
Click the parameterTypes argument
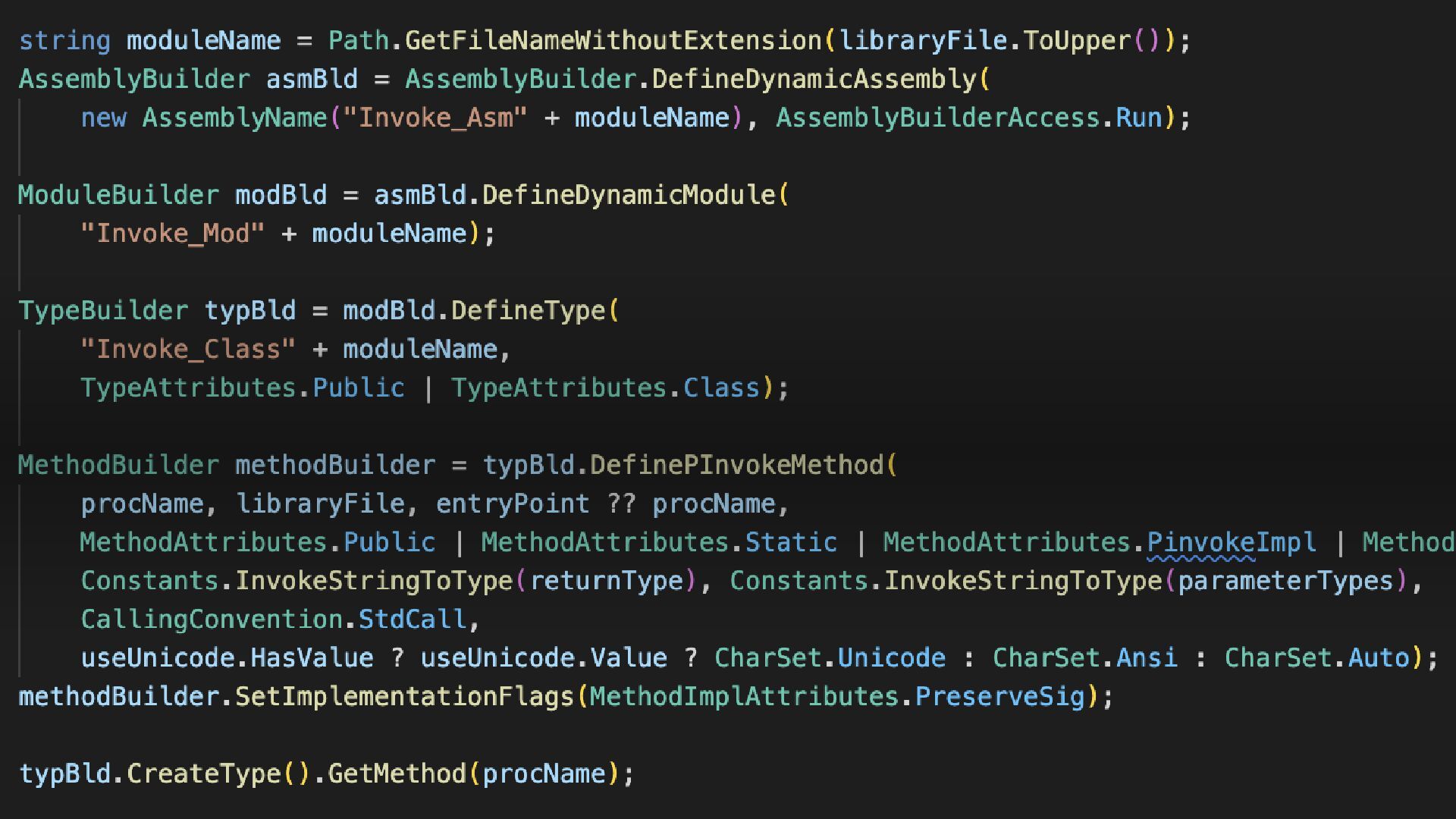(1285, 581)
